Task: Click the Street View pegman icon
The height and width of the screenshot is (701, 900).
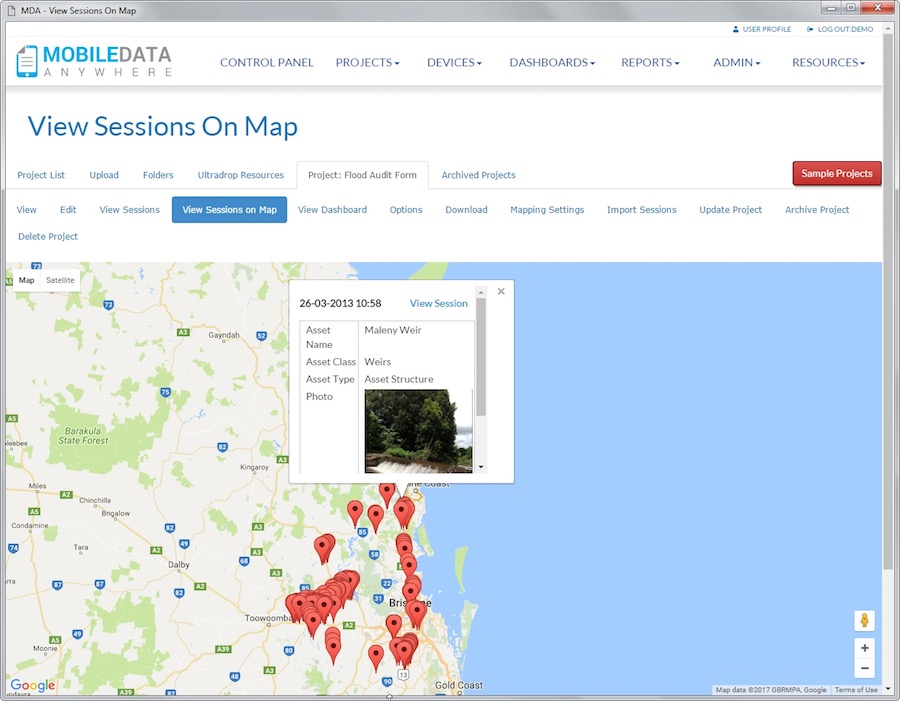Action: coord(864,621)
